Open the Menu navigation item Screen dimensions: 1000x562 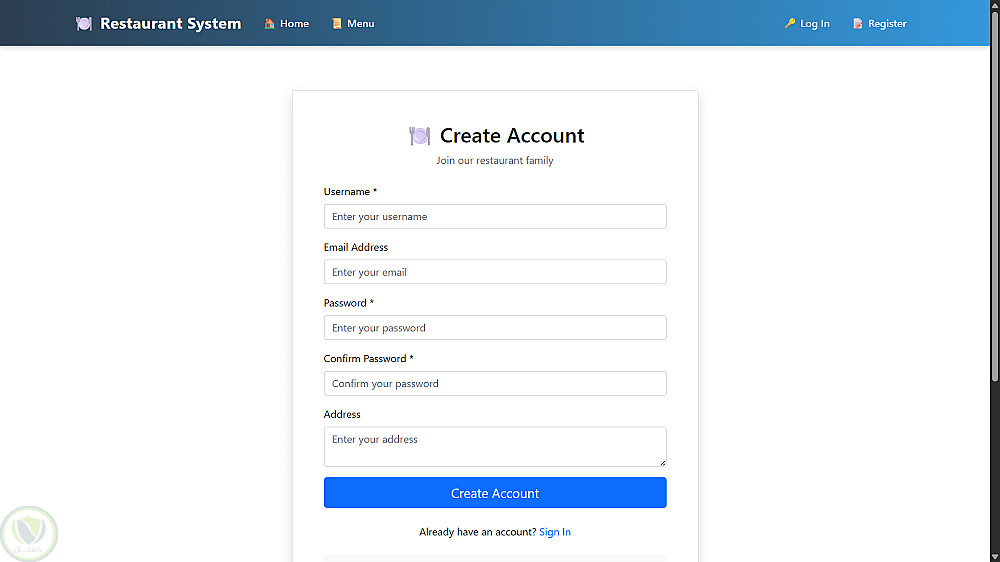click(361, 24)
